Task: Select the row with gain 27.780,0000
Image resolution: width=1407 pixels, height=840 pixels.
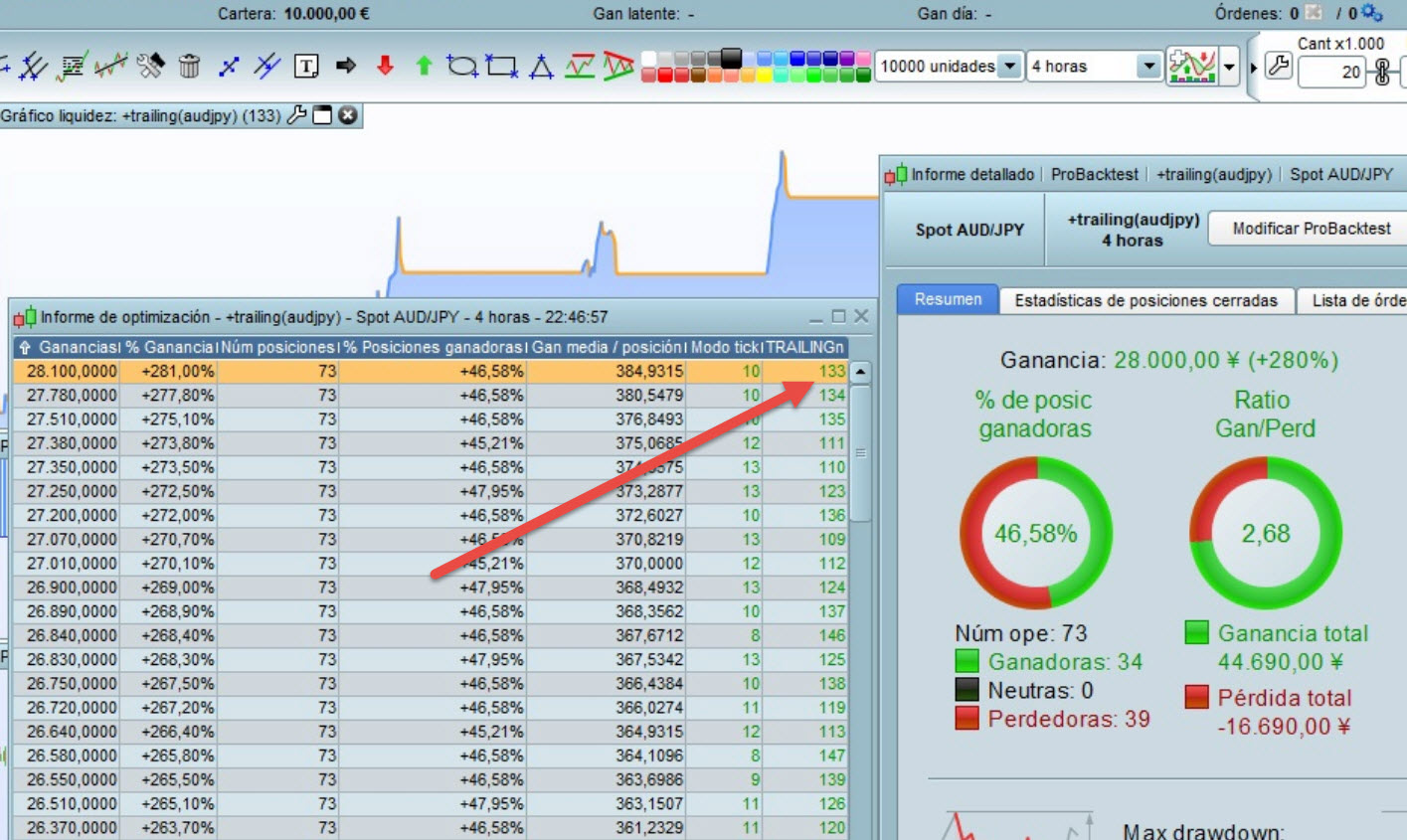Action: pos(430,395)
